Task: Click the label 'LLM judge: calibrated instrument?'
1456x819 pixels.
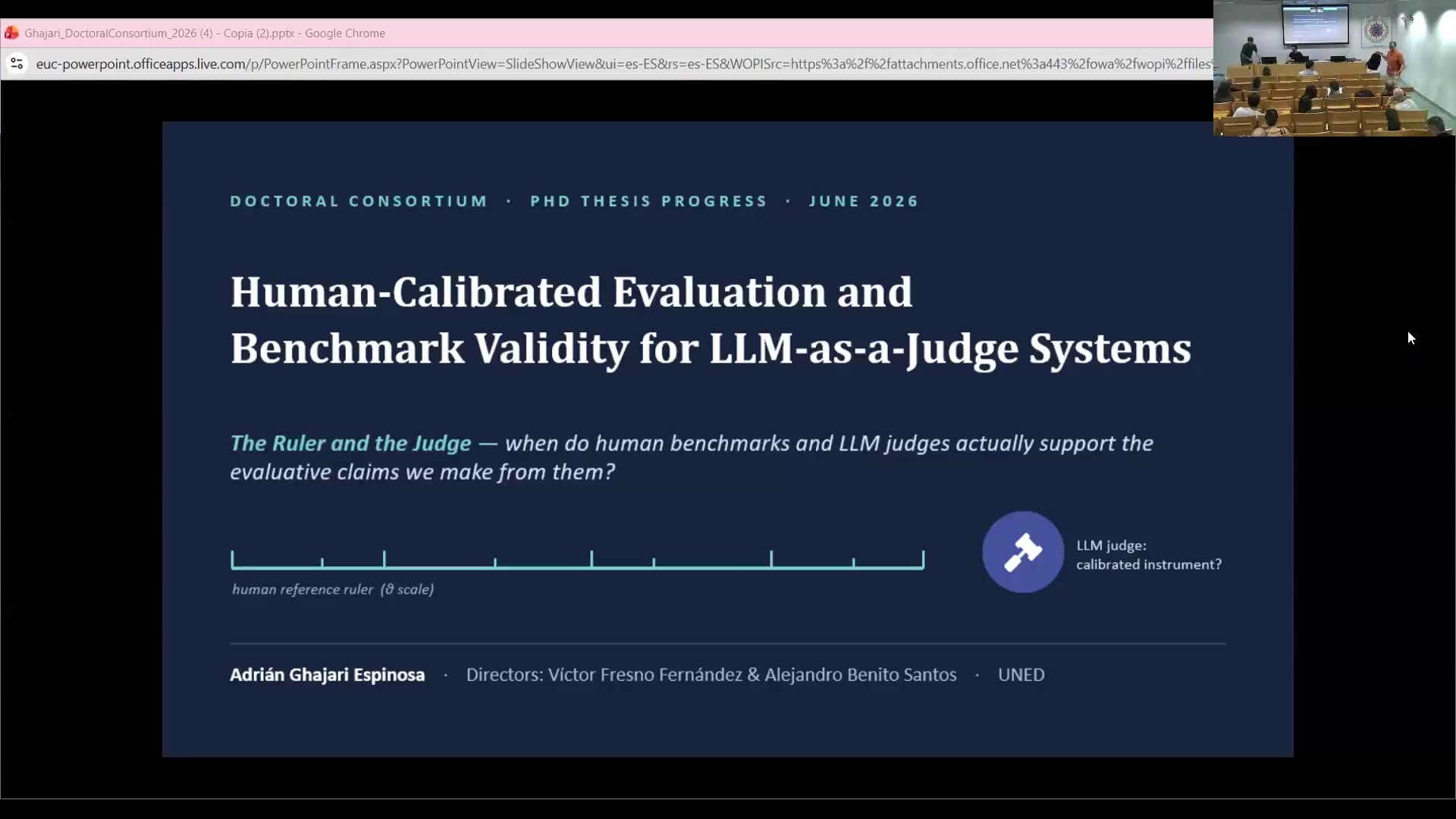Action: pos(1149,555)
